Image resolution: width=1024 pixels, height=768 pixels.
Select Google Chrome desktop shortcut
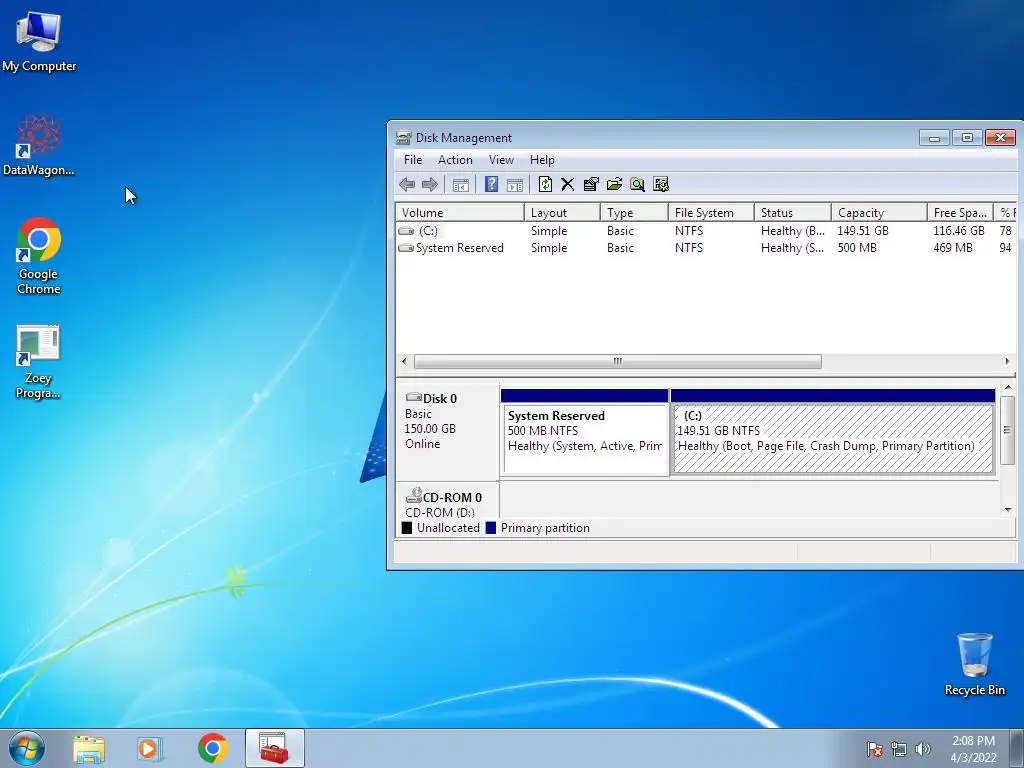[39, 256]
